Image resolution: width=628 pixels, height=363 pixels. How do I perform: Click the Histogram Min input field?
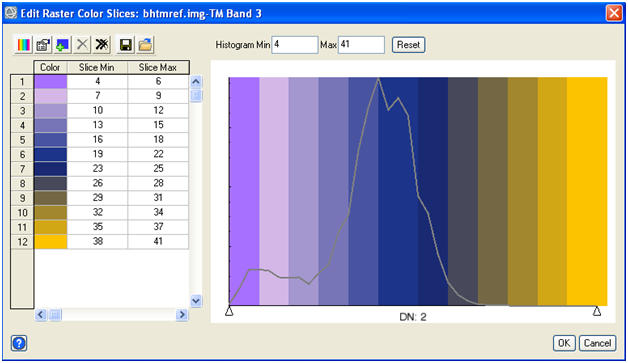coord(295,45)
